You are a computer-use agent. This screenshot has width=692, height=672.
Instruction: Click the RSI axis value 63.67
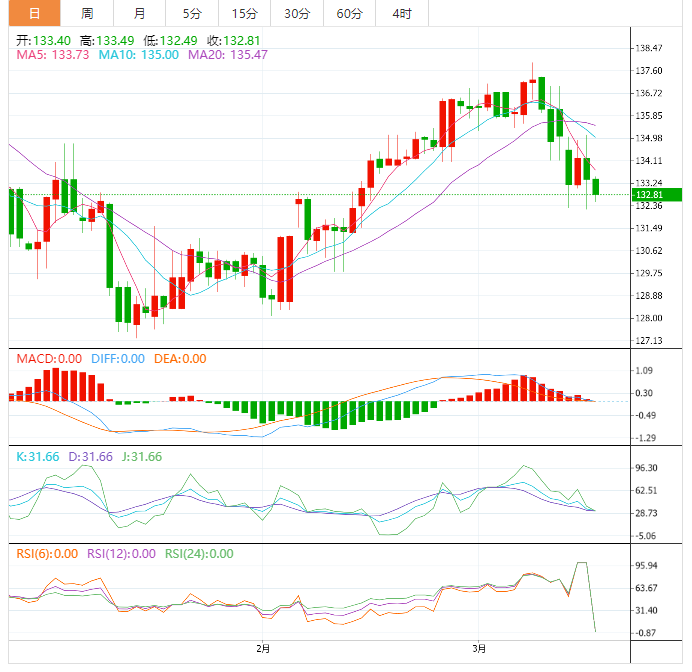[x=646, y=588]
